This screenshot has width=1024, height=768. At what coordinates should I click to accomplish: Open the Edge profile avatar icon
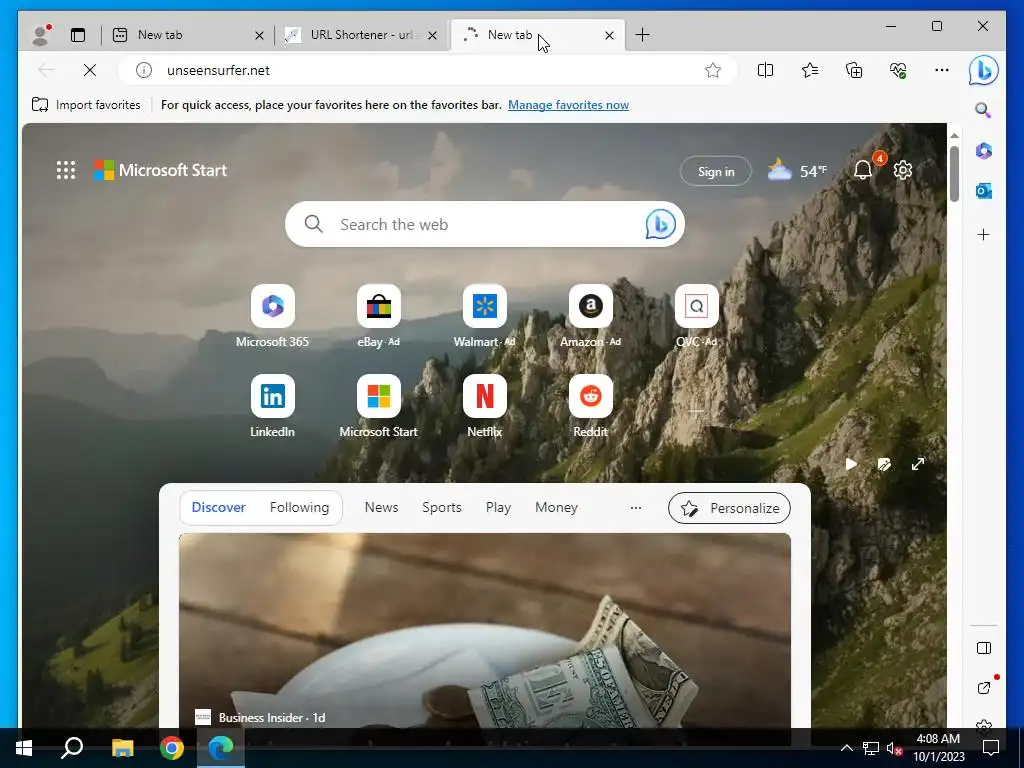click(40, 35)
